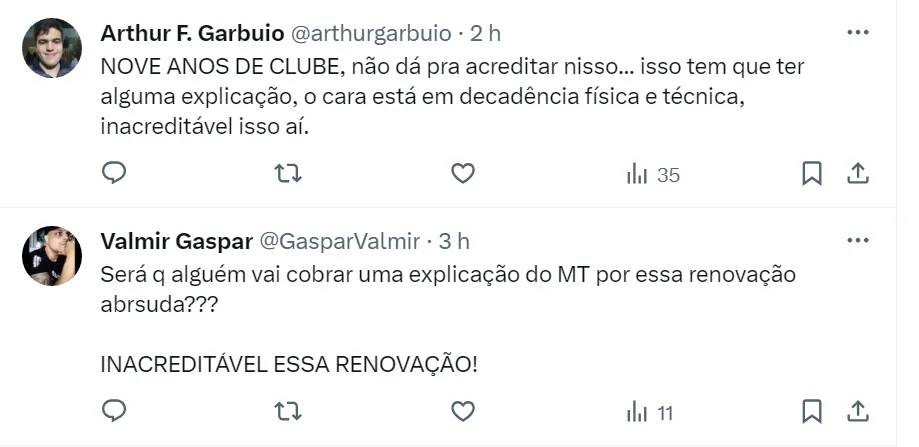
Task: Bookmark Arthur F. Garbuio's tweet
Action: (812, 174)
